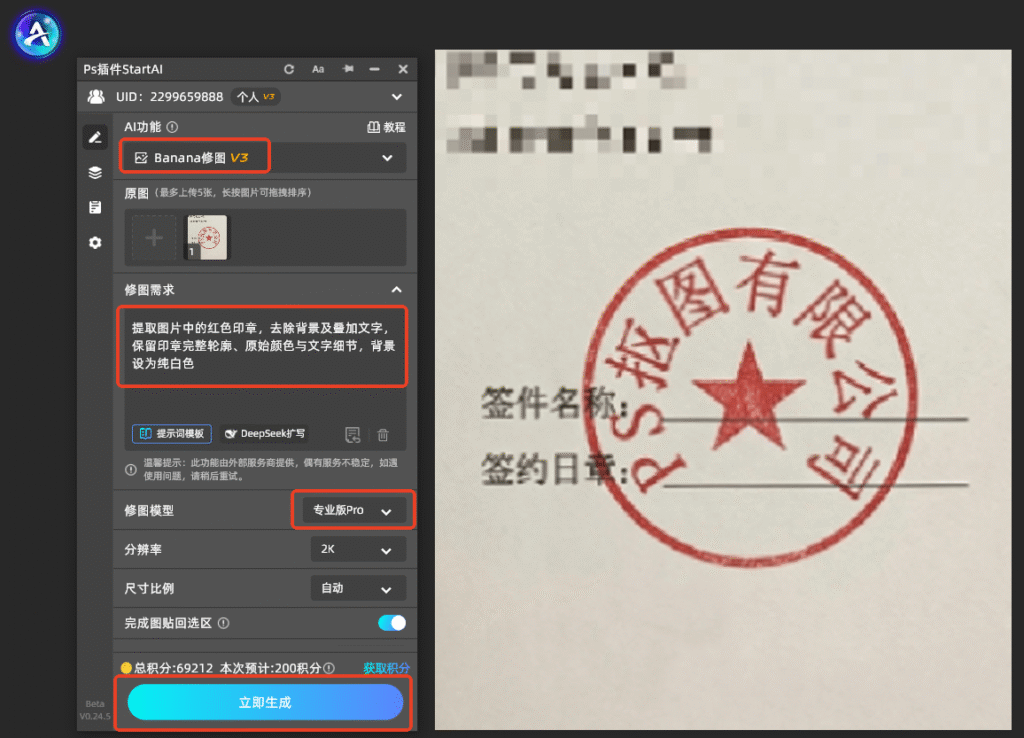Image resolution: width=1024 pixels, height=738 pixels.
Task: Click info icon beside 本次预计 200积分
Action: coord(329,668)
